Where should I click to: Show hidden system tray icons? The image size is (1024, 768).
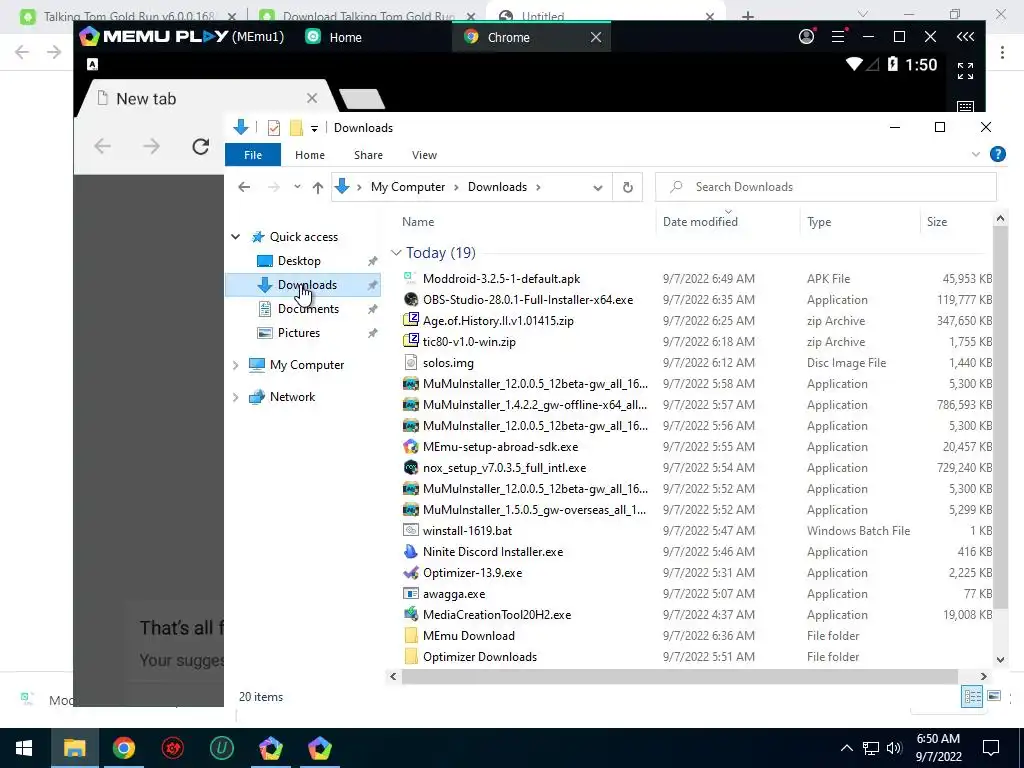[x=846, y=748]
